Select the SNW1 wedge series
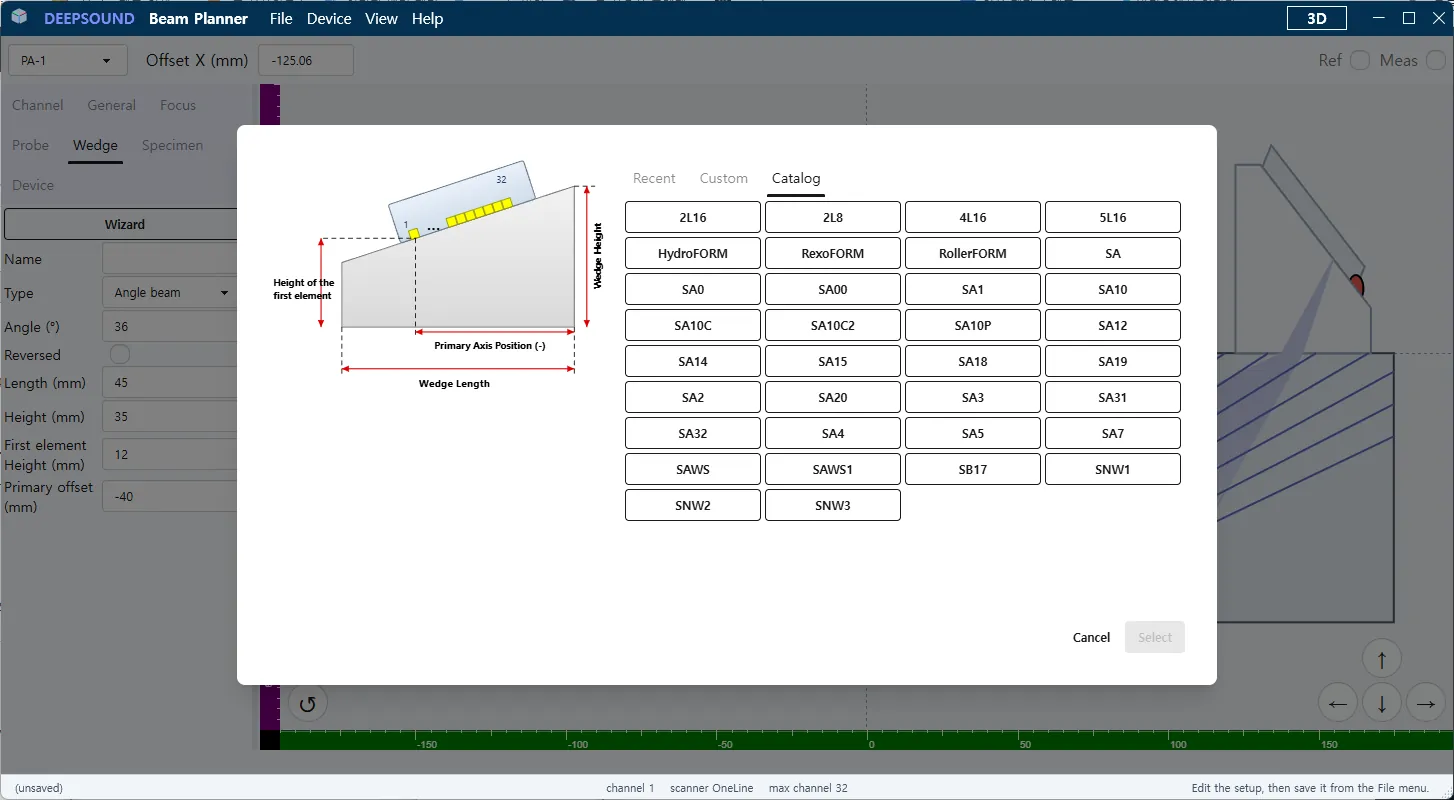This screenshot has width=1454, height=800. (1113, 469)
